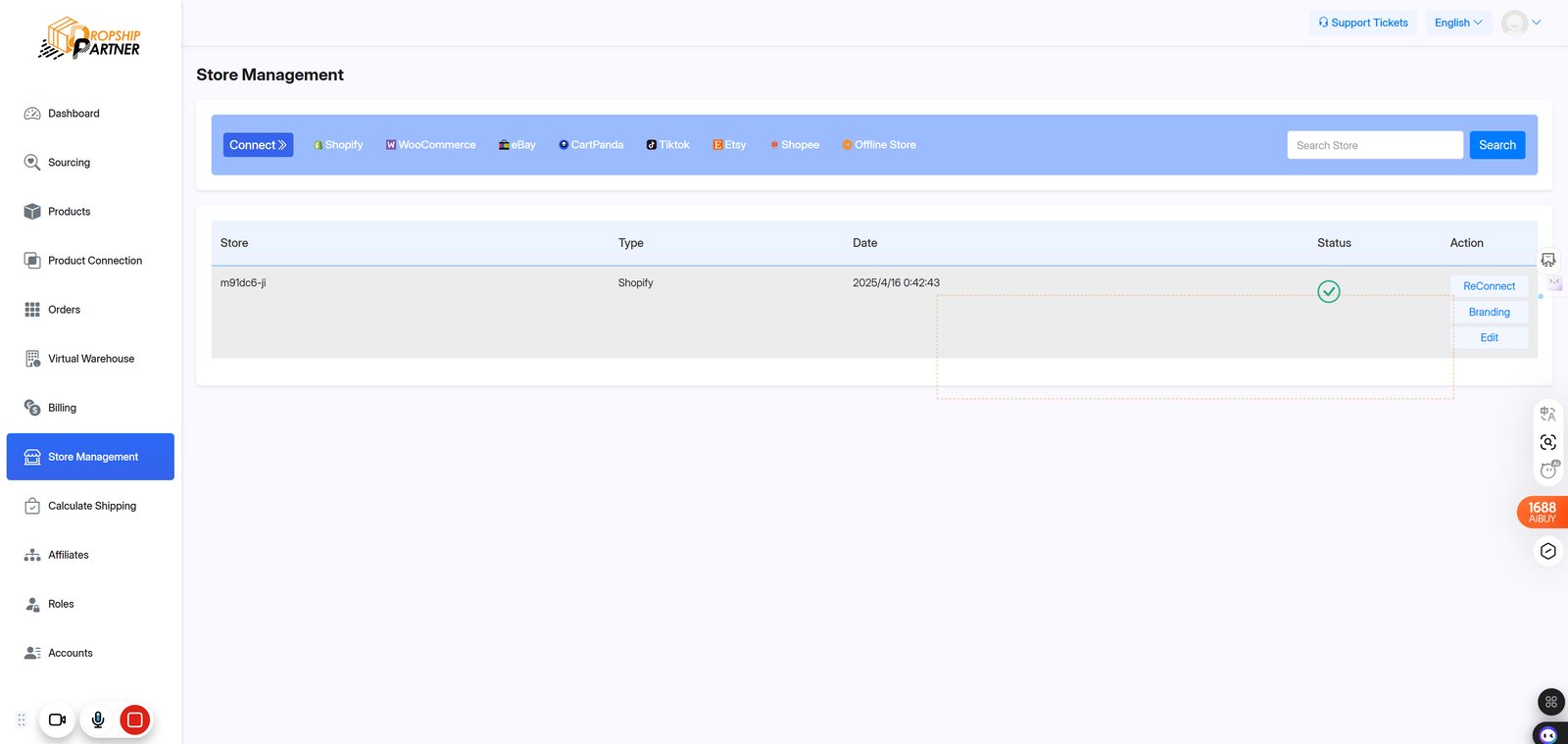
Task: Stop recording with red stop button
Action: pyautogui.click(x=135, y=719)
